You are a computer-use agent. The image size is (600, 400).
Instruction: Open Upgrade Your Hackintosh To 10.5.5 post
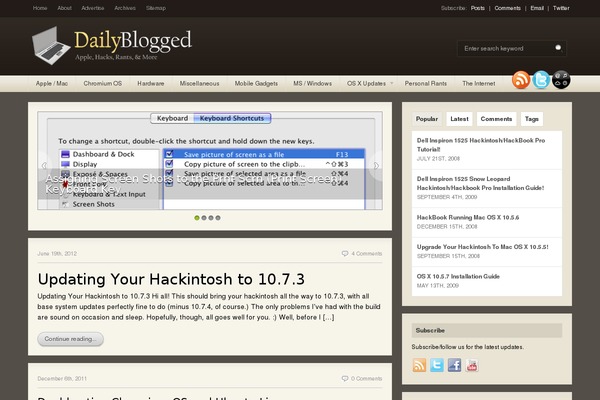click(483, 247)
